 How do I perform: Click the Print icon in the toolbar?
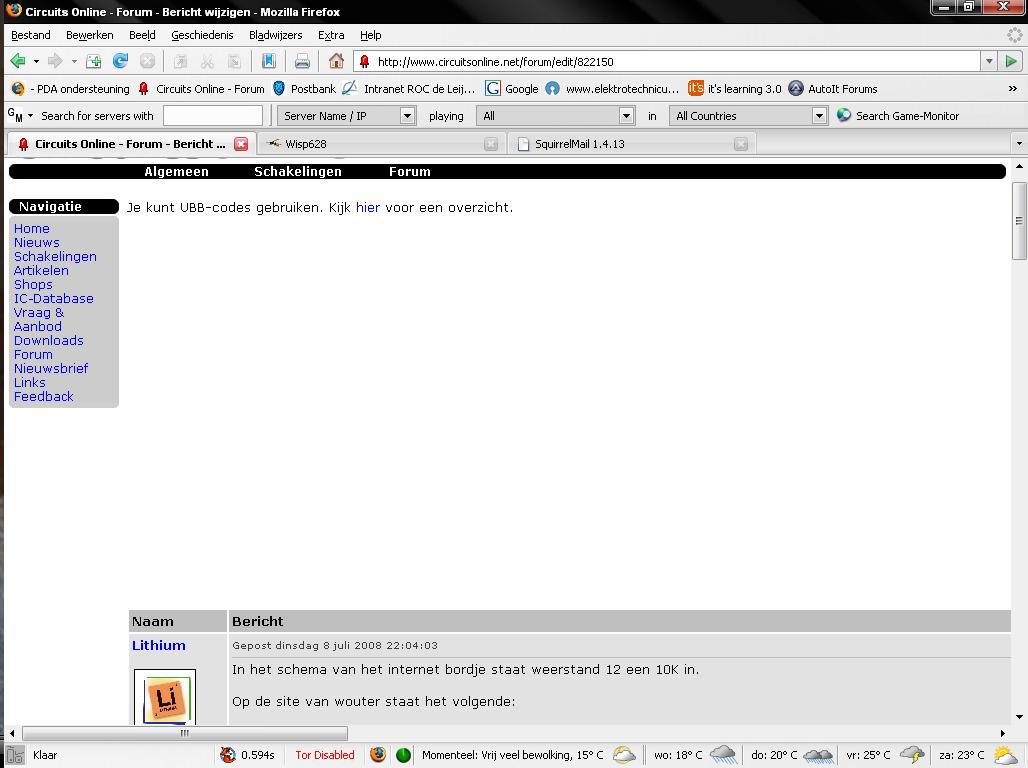pyautogui.click(x=302, y=61)
